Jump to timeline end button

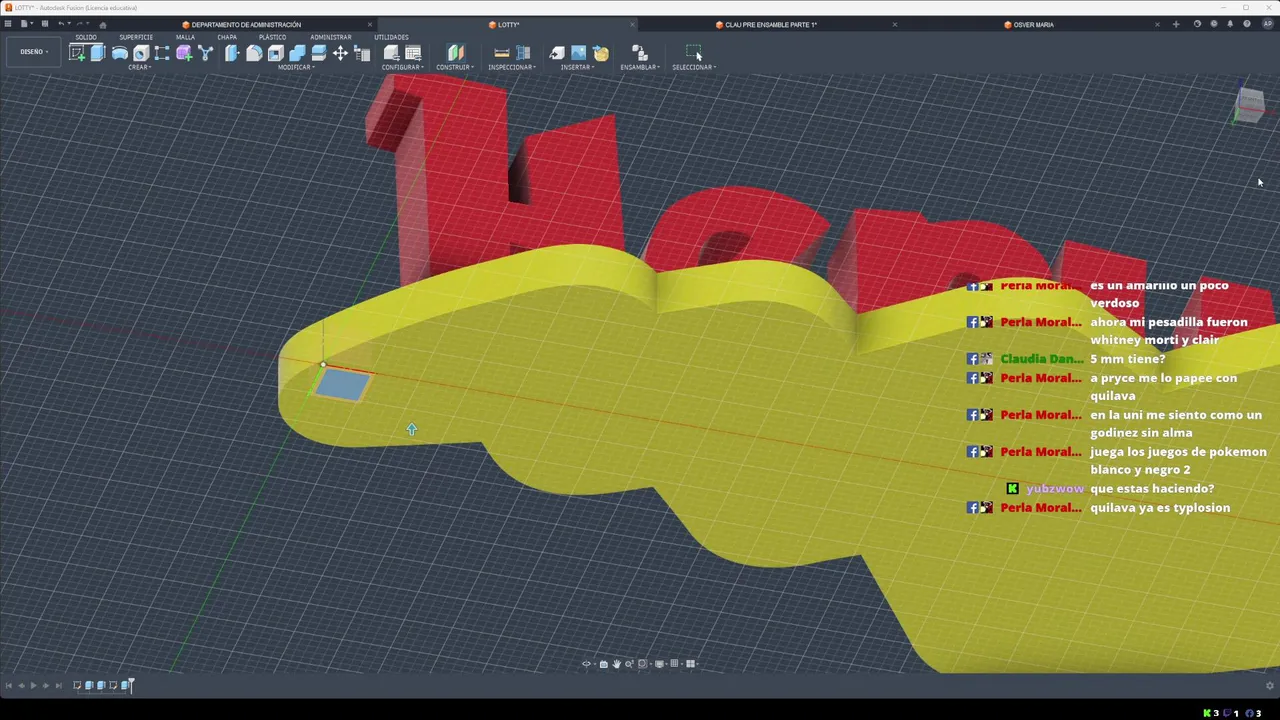(58, 685)
